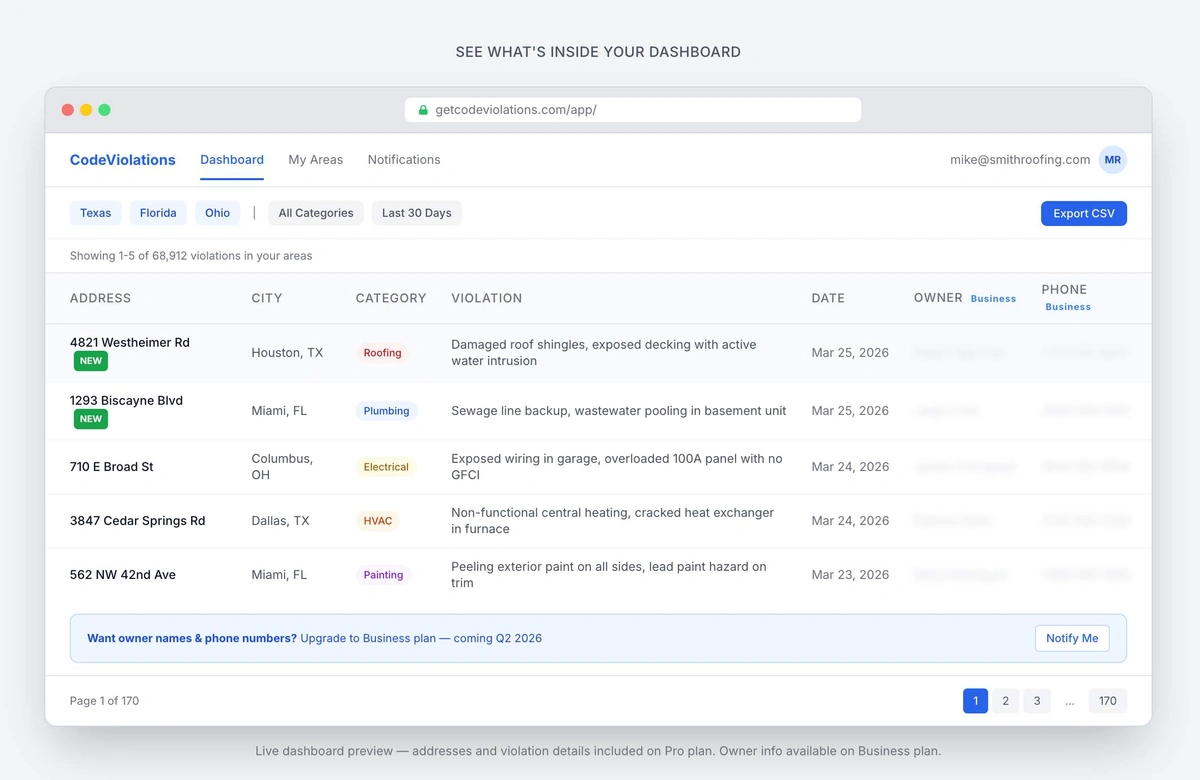
Task: Click the padlock icon in the address bar
Action: point(421,109)
